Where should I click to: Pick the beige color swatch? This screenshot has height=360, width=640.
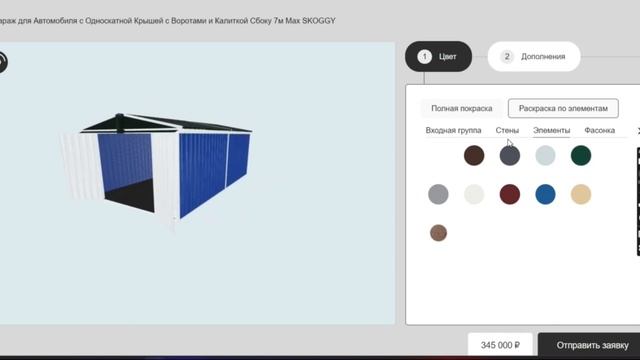(581, 194)
